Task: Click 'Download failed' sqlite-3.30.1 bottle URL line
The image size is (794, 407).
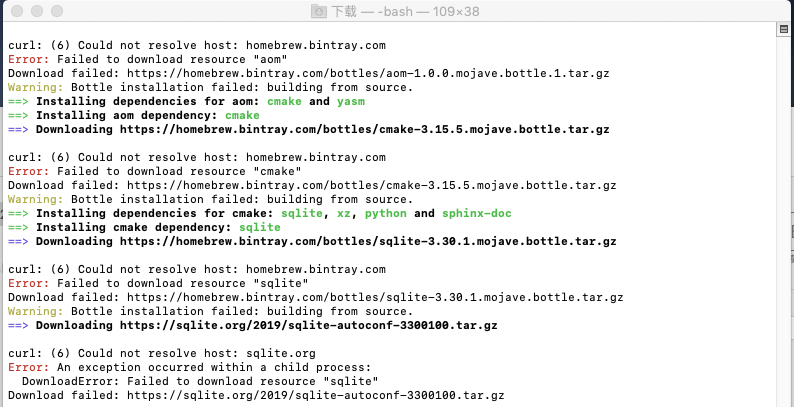Action: pos(315,297)
